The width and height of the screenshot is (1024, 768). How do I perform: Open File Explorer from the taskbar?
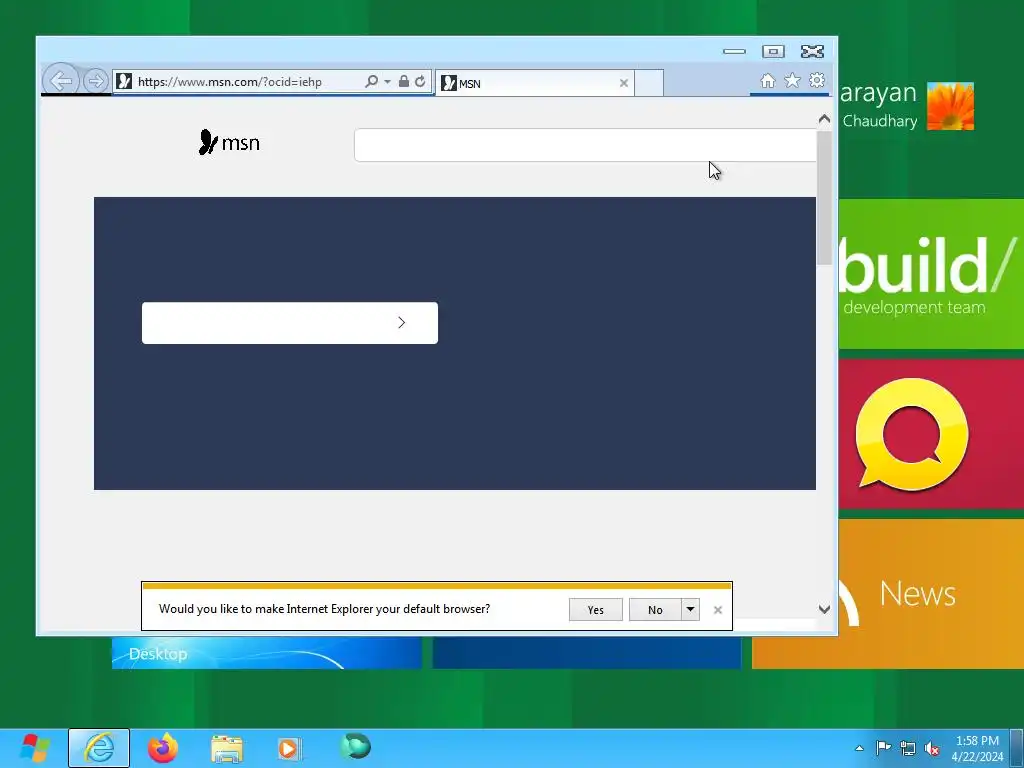click(x=227, y=748)
